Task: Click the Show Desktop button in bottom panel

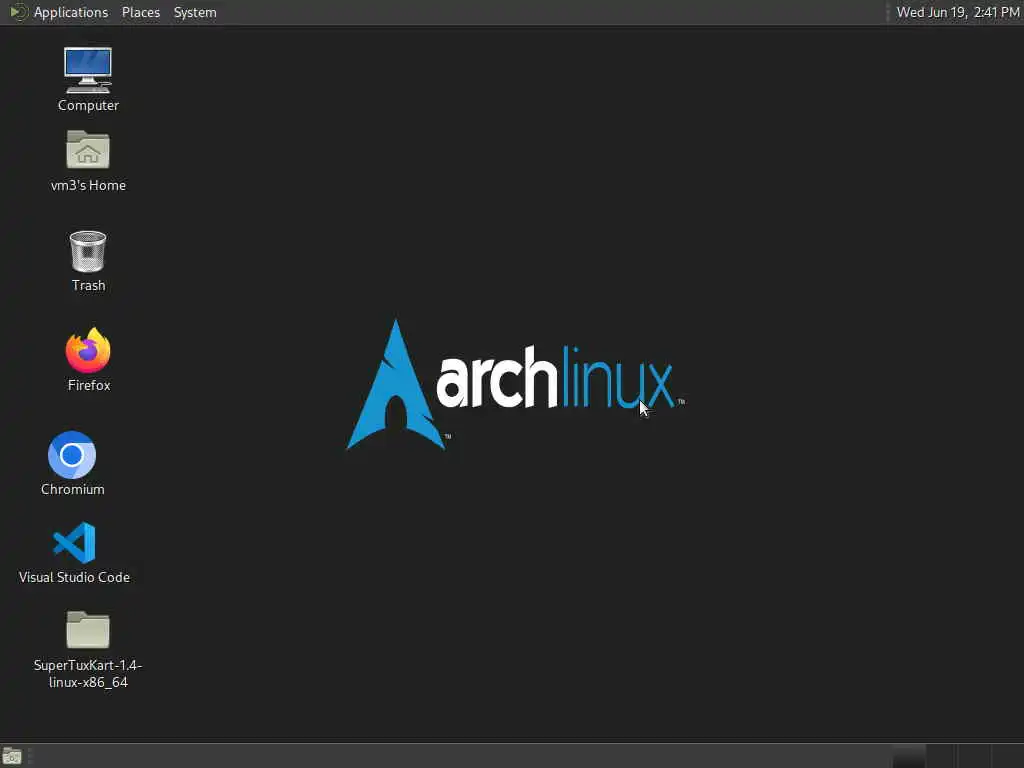Action: click(12, 756)
